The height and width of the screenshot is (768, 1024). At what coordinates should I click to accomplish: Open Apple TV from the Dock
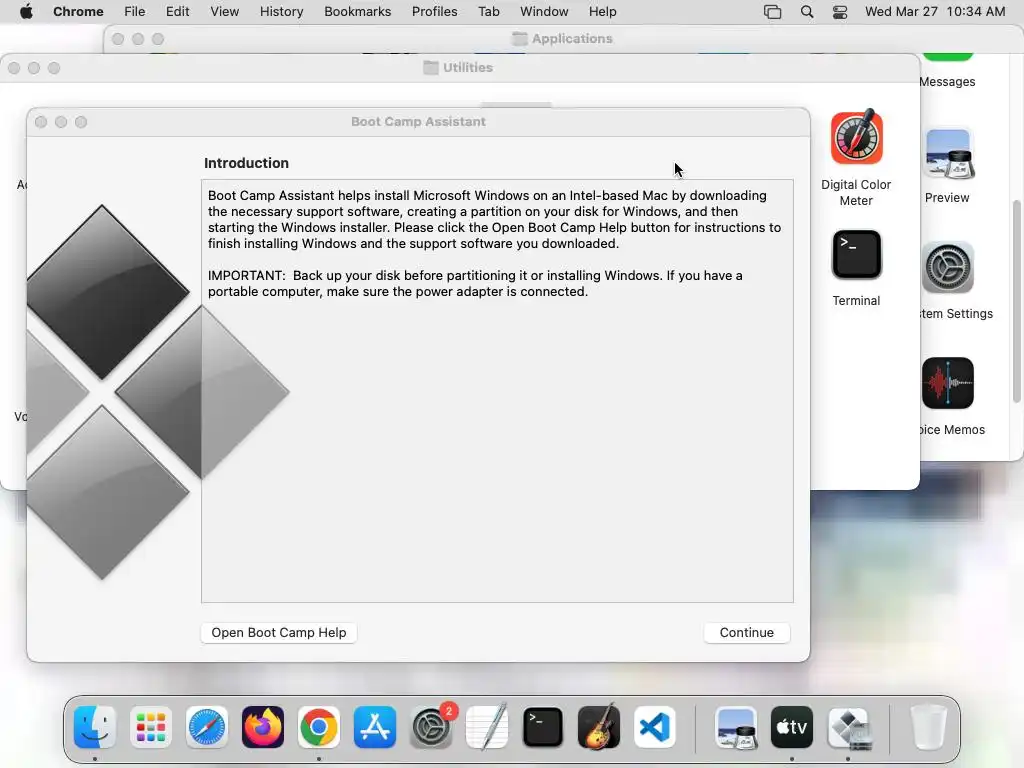pyautogui.click(x=792, y=727)
